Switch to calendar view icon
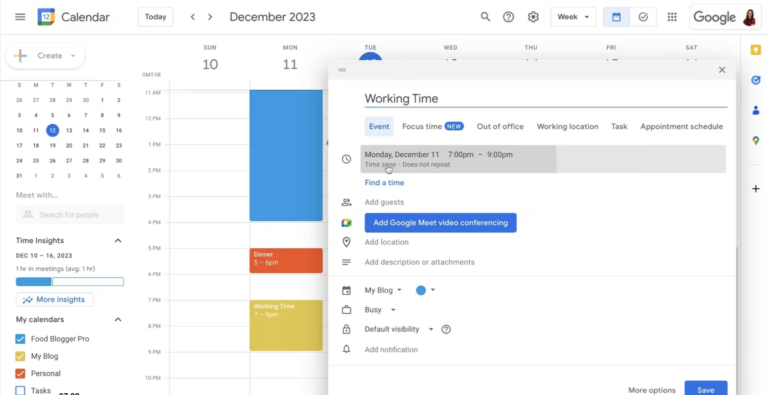This screenshot has width=768, height=395. (x=617, y=17)
